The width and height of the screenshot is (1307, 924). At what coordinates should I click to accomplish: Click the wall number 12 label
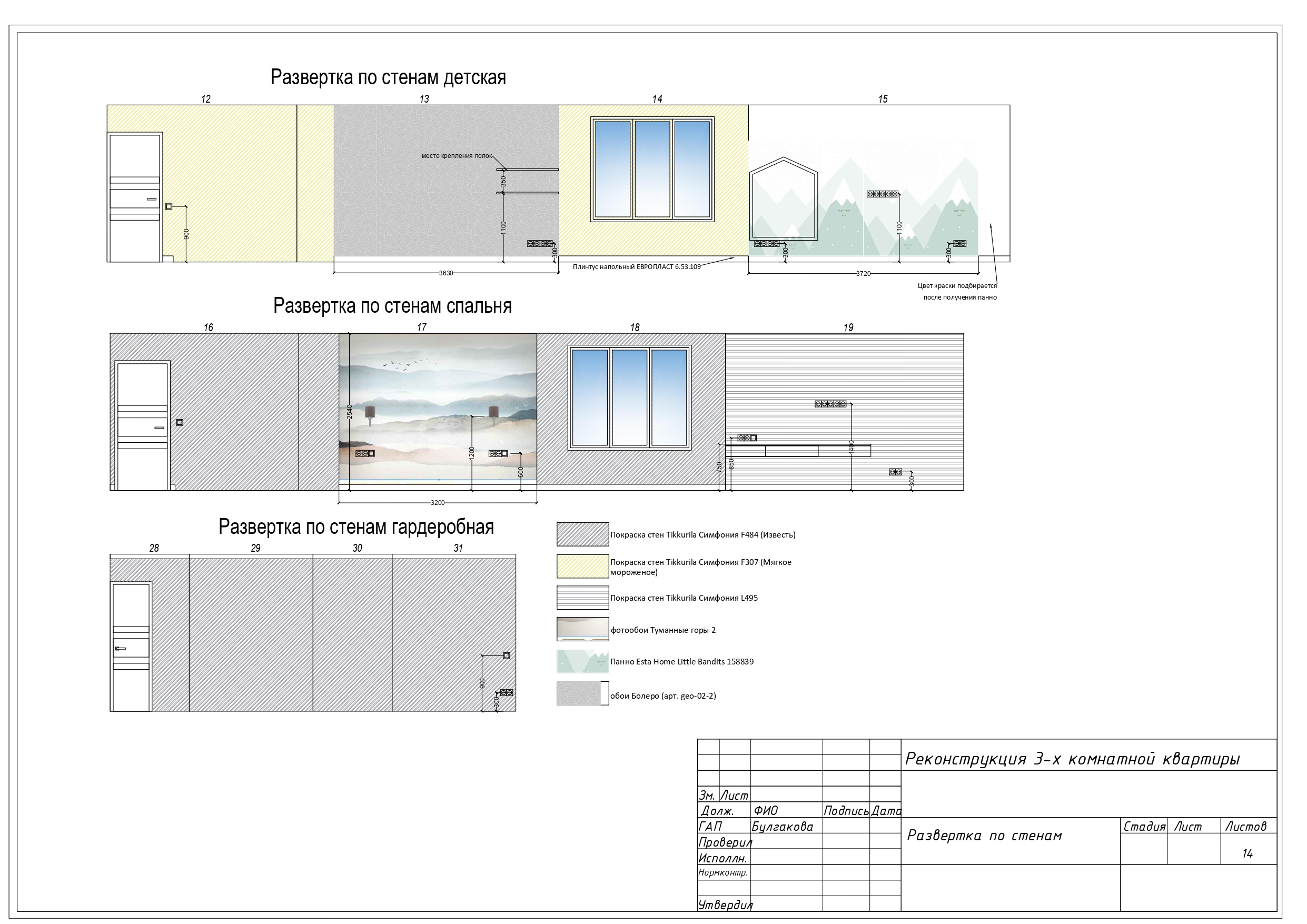tap(205, 99)
